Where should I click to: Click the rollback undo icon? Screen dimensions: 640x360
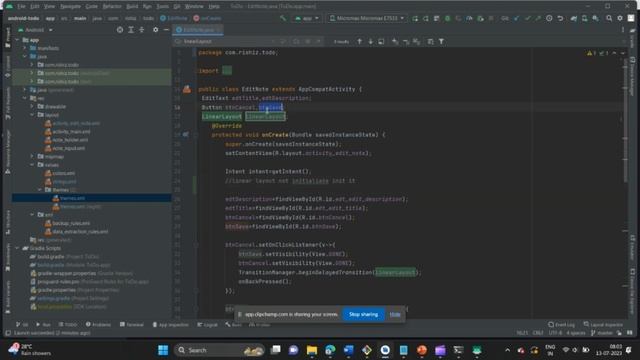pyautogui.click(x=560, y=18)
